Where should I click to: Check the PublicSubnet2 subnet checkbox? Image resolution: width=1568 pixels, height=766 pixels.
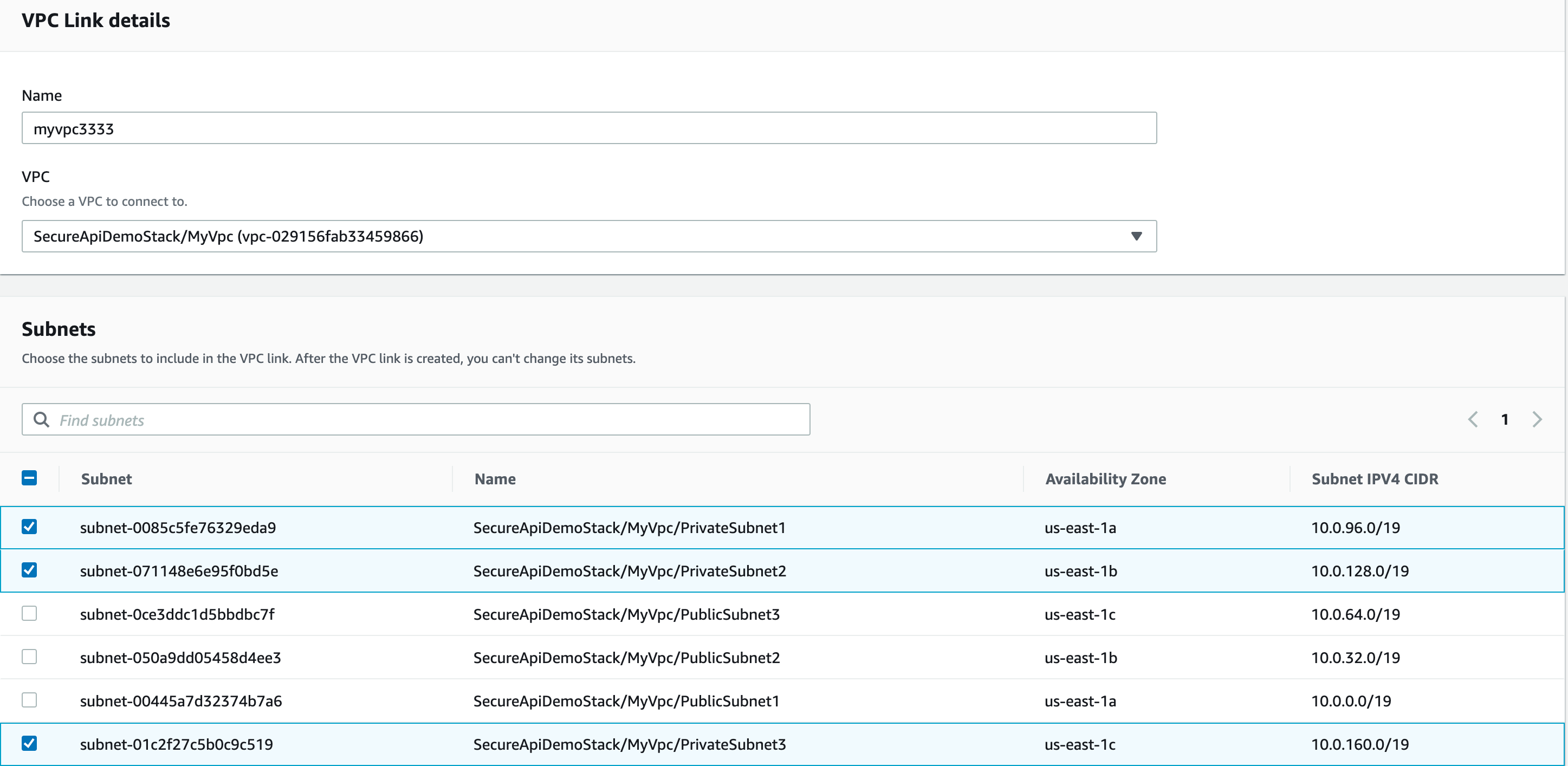point(29,657)
